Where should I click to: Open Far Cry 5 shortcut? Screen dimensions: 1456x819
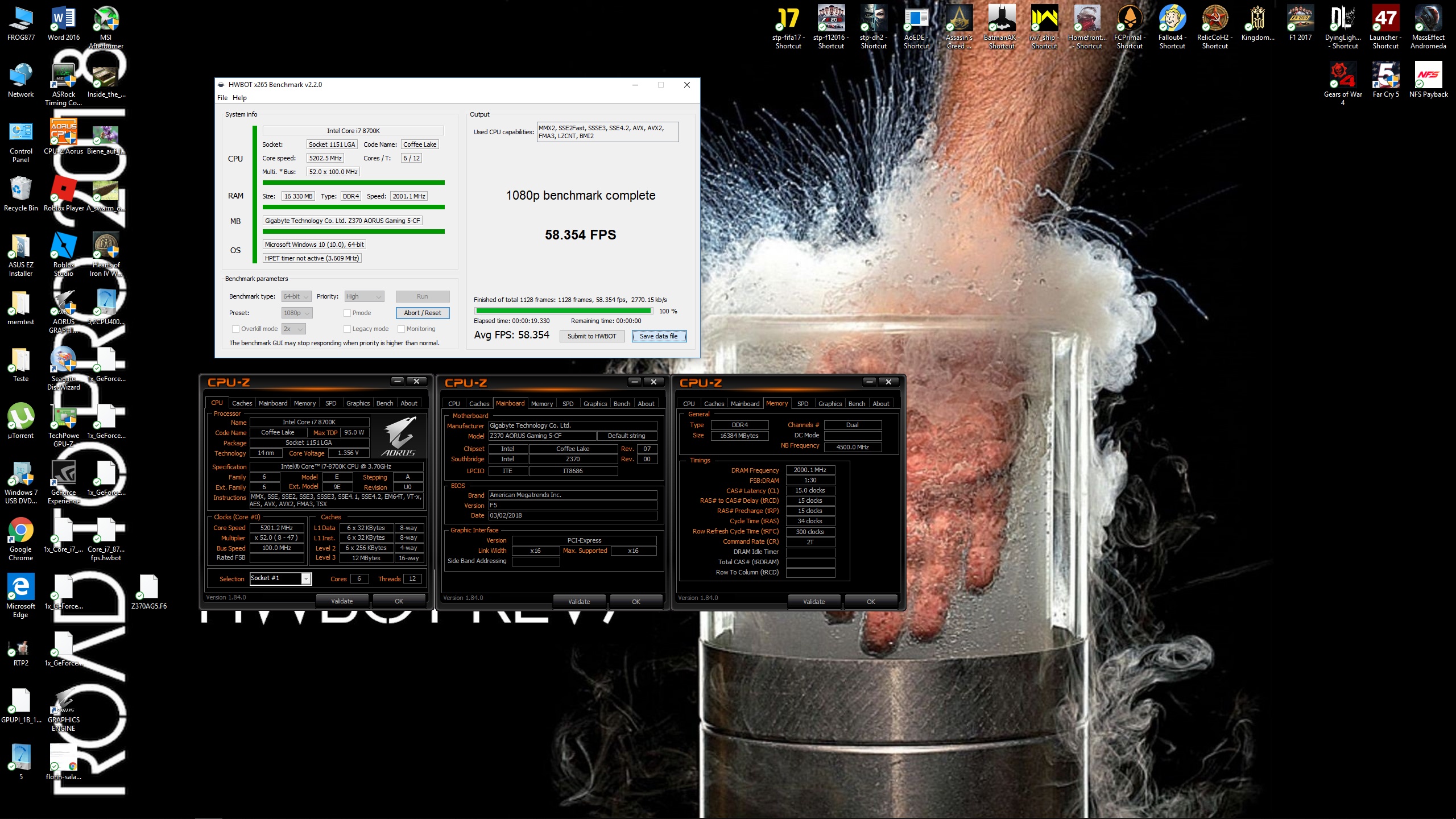(1385, 80)
